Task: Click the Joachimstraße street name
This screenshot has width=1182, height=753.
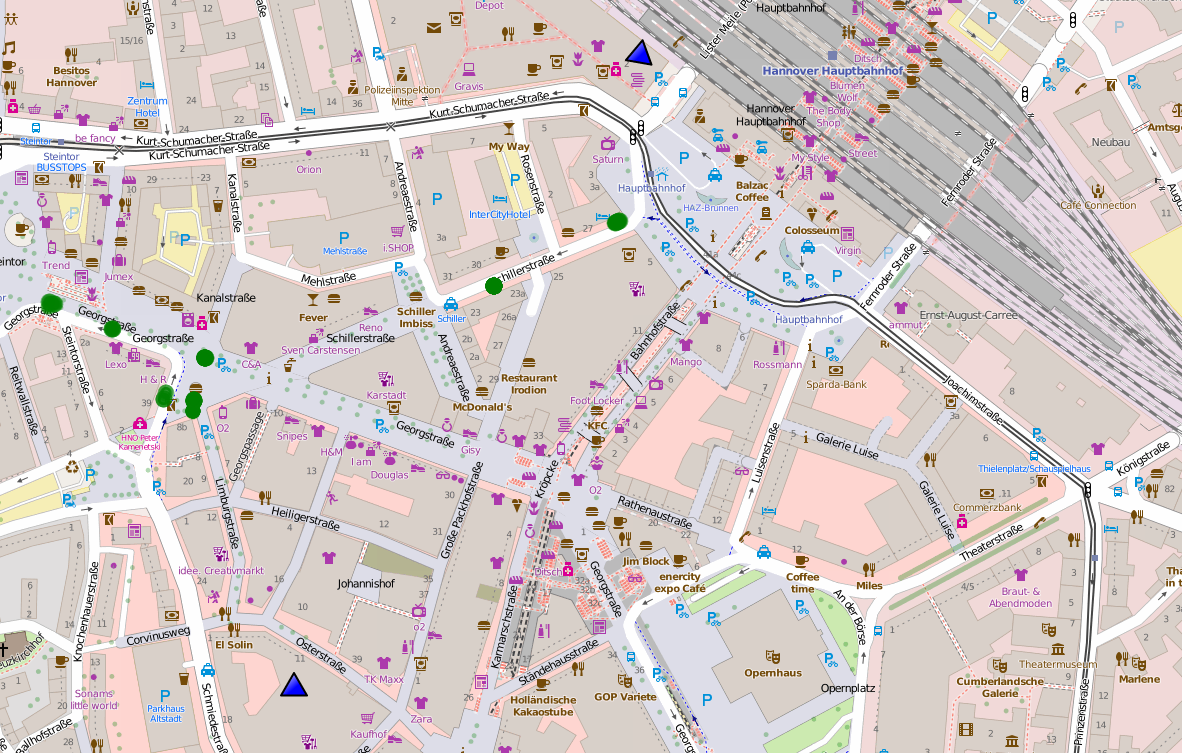Action: coord(974,398)
